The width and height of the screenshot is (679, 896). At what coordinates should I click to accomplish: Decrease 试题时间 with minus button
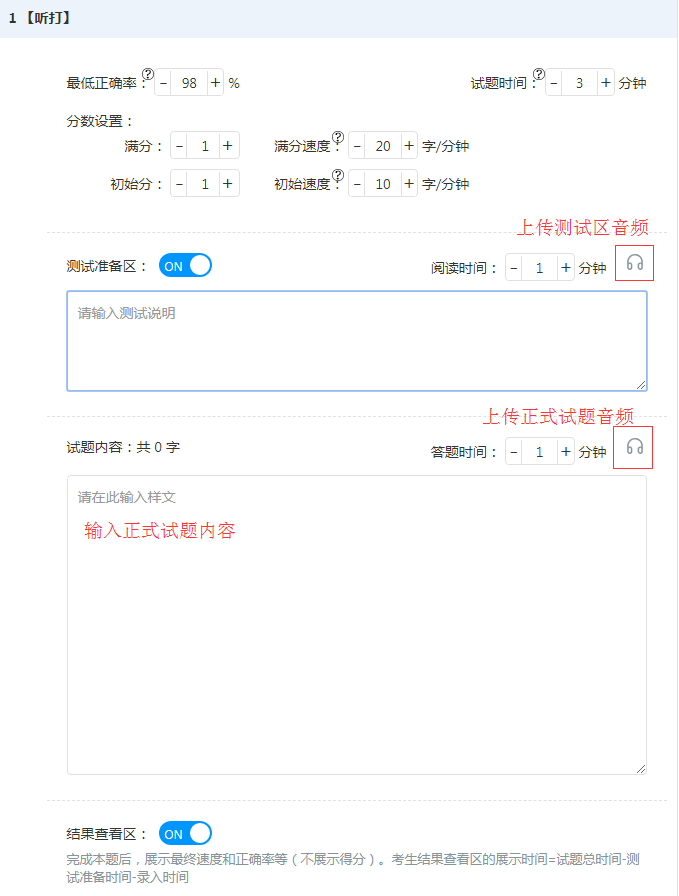coord(554,83)
